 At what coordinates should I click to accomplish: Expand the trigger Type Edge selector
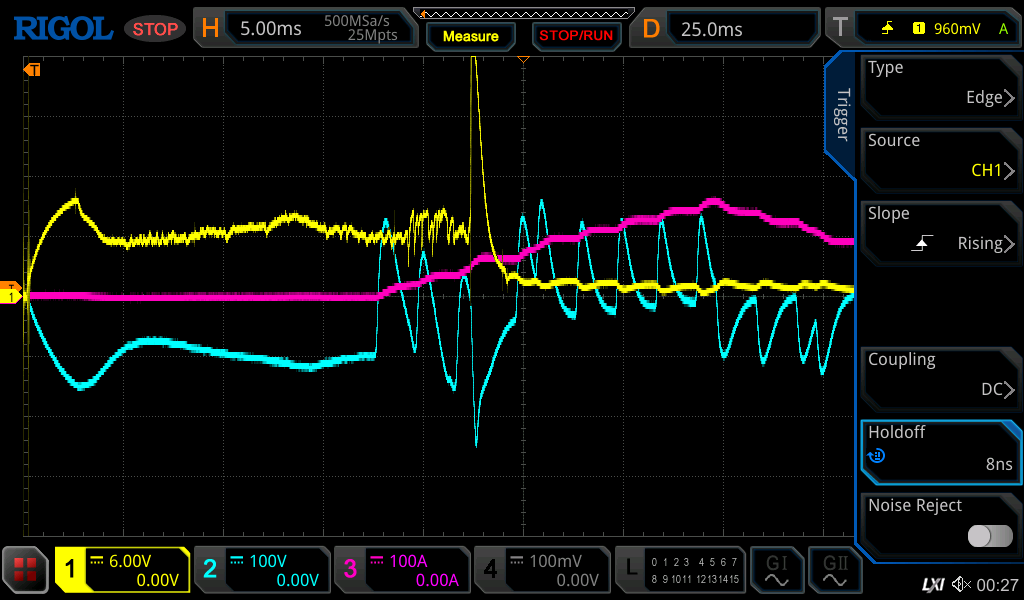tap(940, 84)
